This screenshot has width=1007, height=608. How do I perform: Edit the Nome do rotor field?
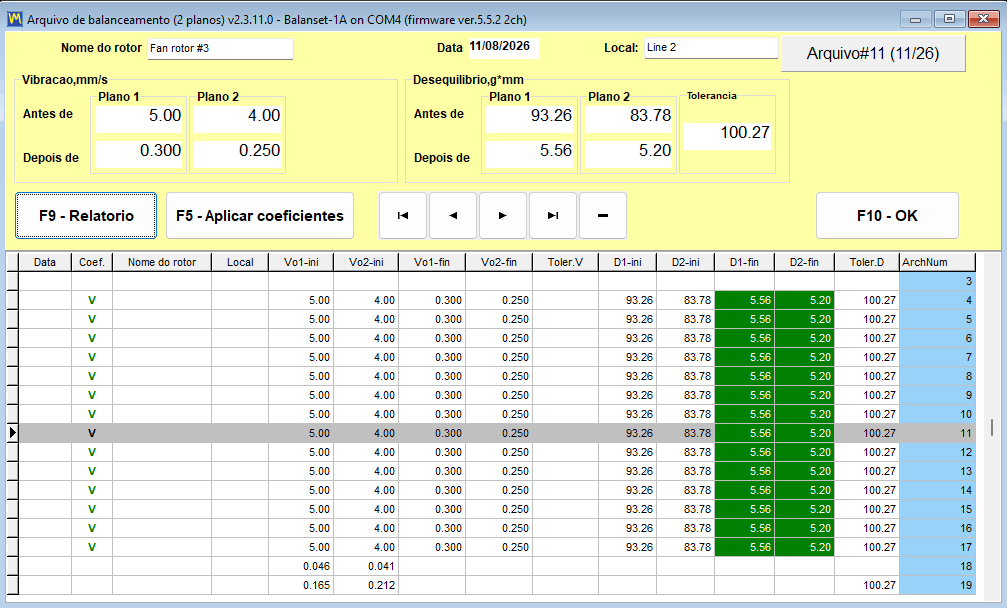point(220,48)
